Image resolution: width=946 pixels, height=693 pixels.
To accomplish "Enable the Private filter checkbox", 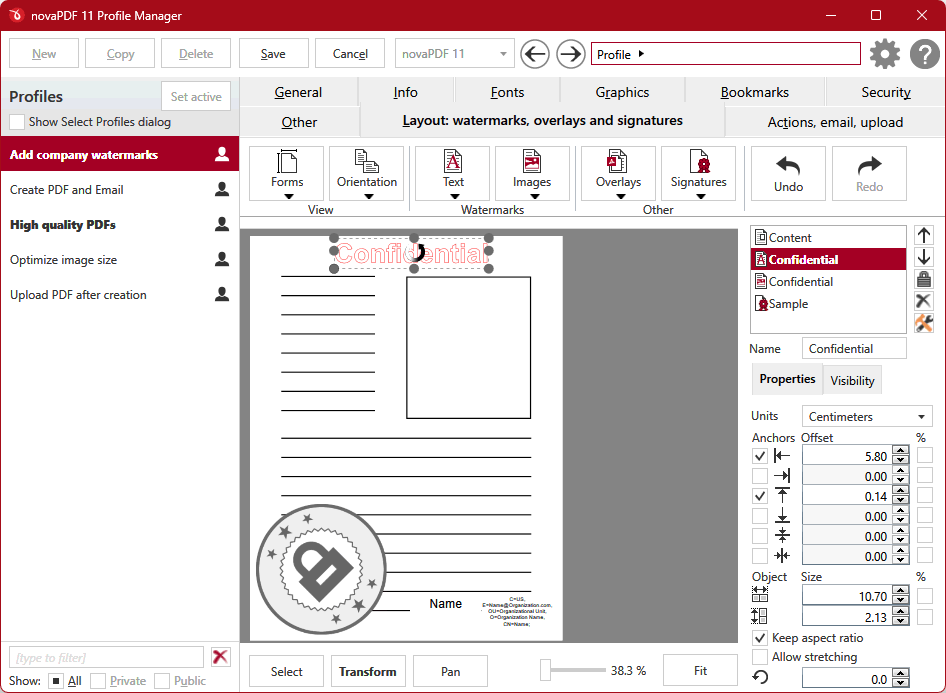I will coord(98,681).
